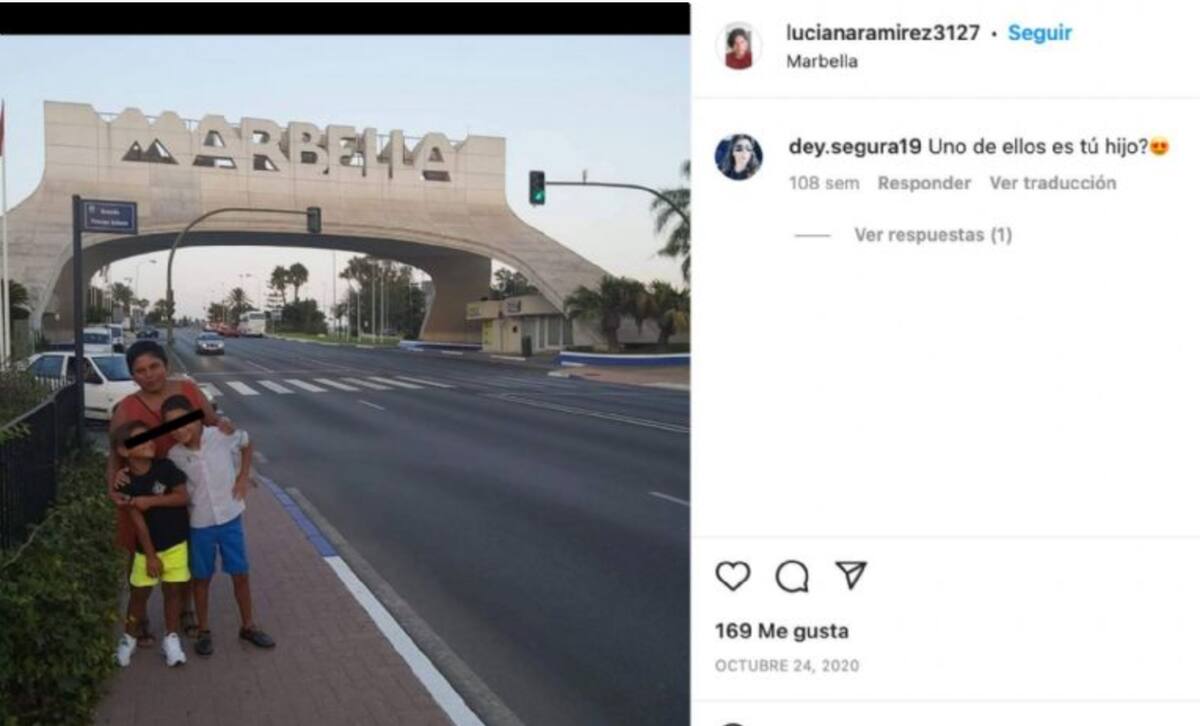Visit the dey.segura19 username link
Image resolution: width=1200 pixels, height=726 pixels.
click(854, 147)
